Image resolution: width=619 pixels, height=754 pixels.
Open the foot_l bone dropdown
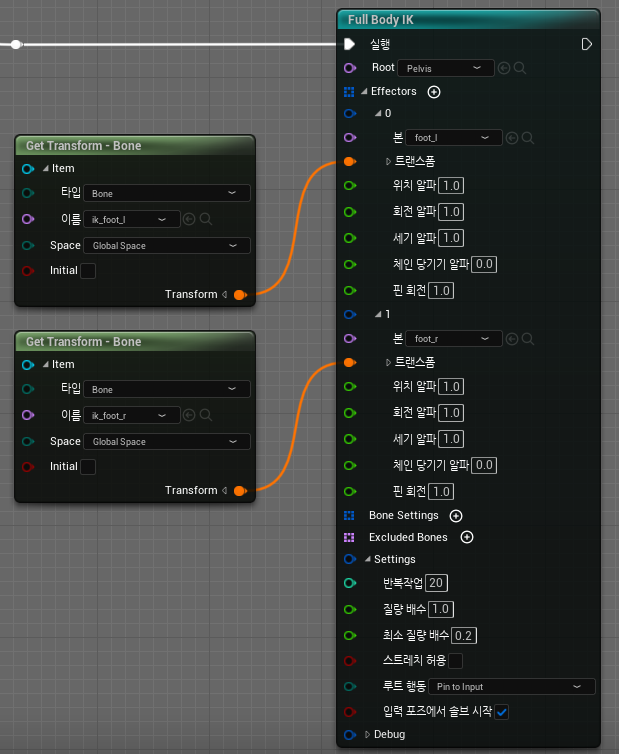tap(454, 138)
